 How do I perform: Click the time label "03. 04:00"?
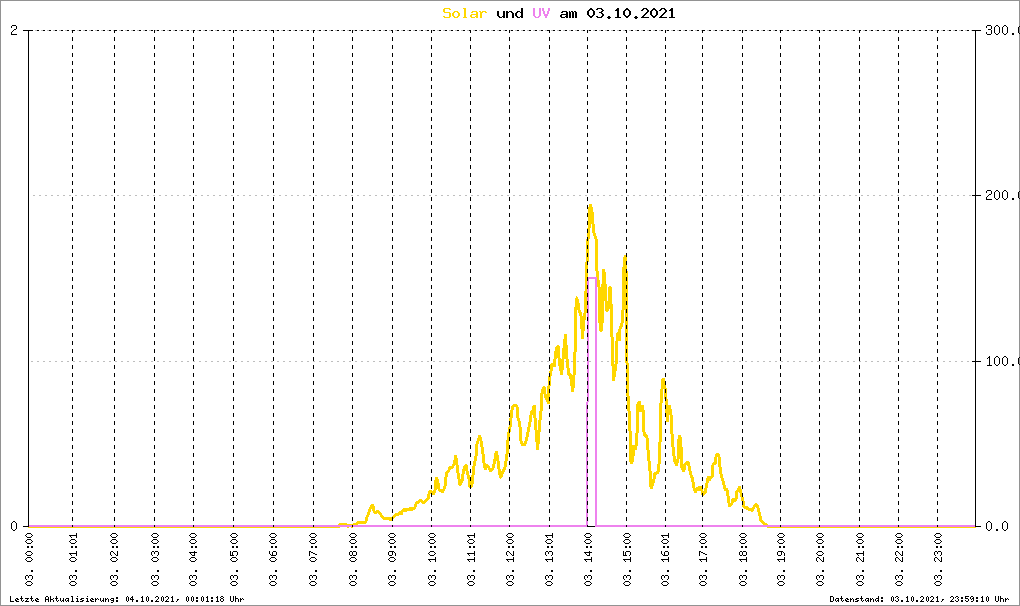[193, 560]
